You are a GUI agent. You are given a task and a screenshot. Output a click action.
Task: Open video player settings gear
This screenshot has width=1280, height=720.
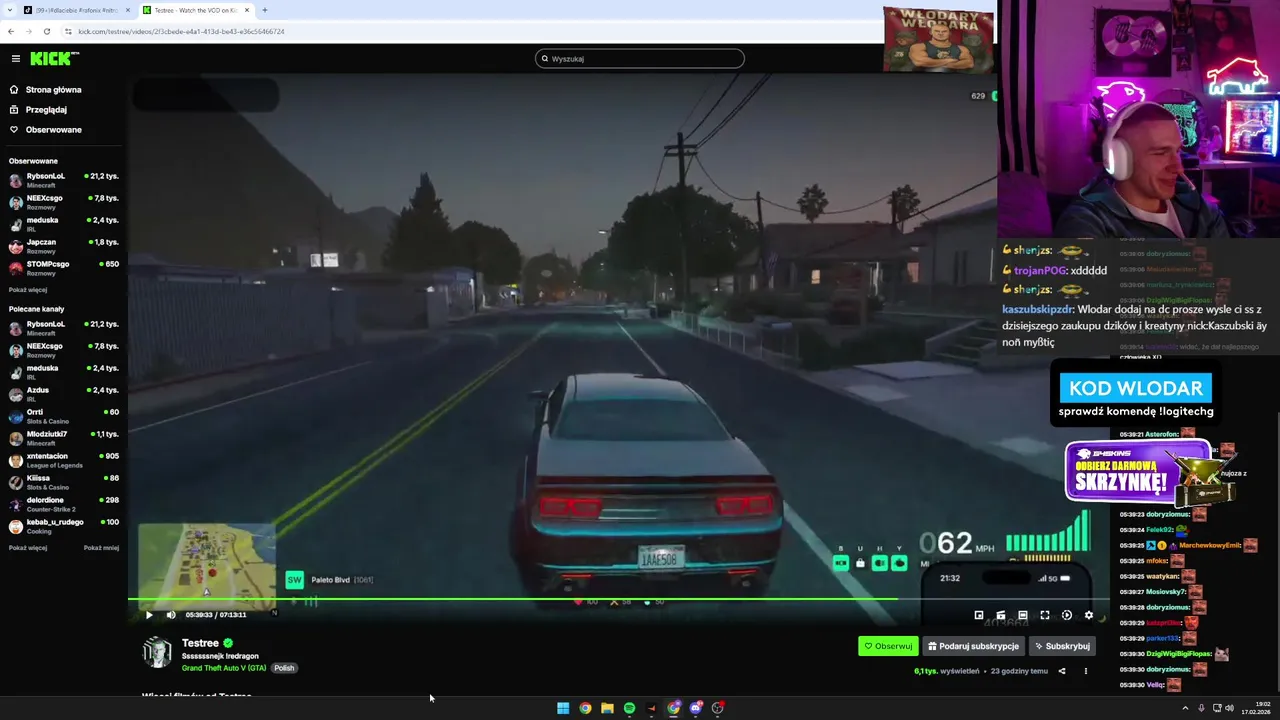(1089, 615)
